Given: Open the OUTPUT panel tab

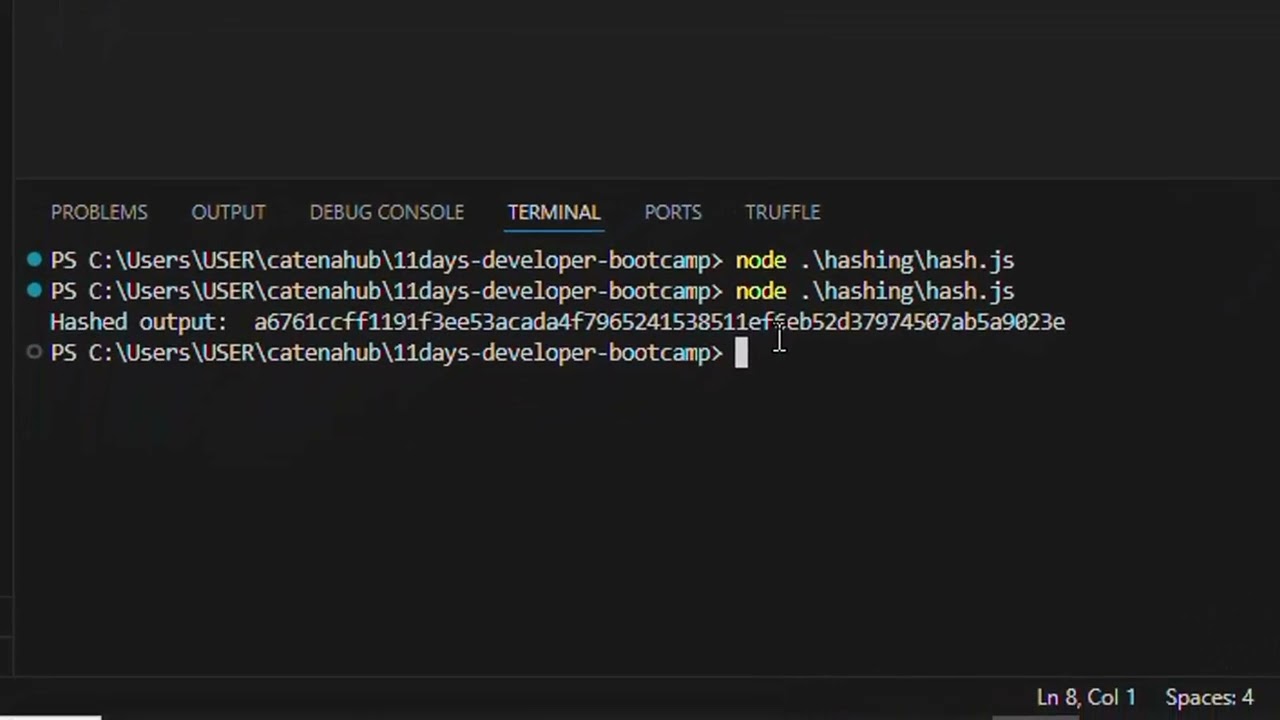Looking at the screenshot, I should (x=228, y=212).
